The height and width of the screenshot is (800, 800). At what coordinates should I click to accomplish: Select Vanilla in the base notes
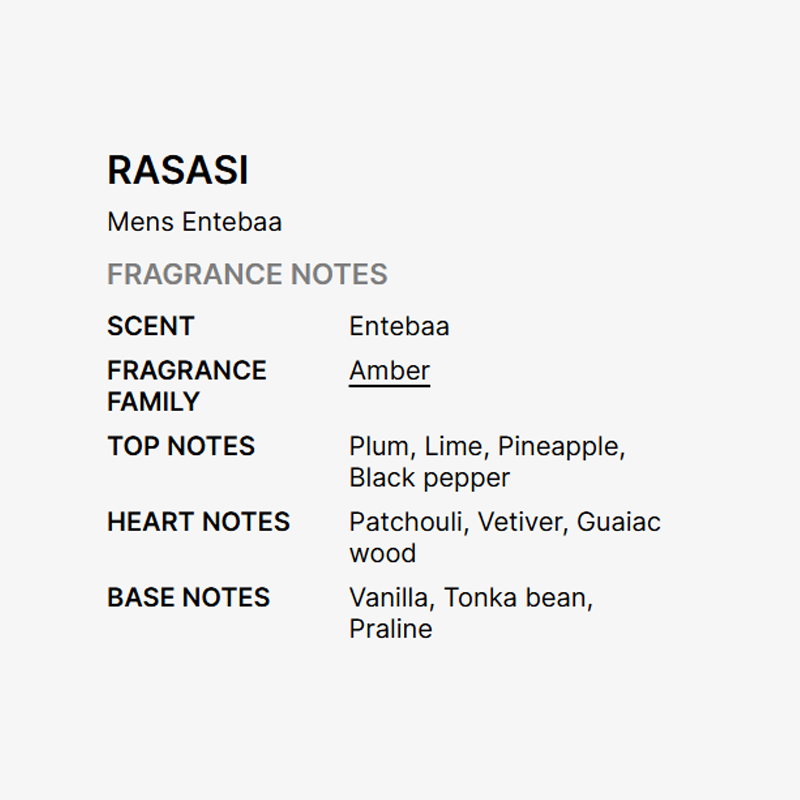[390, 598]
